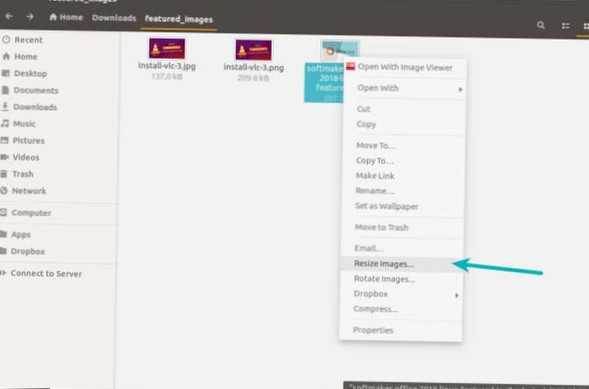The width and height of the screenshot is (589, 389).
Task: Expand the Open With submenu arrow
Action: point(460,89)
